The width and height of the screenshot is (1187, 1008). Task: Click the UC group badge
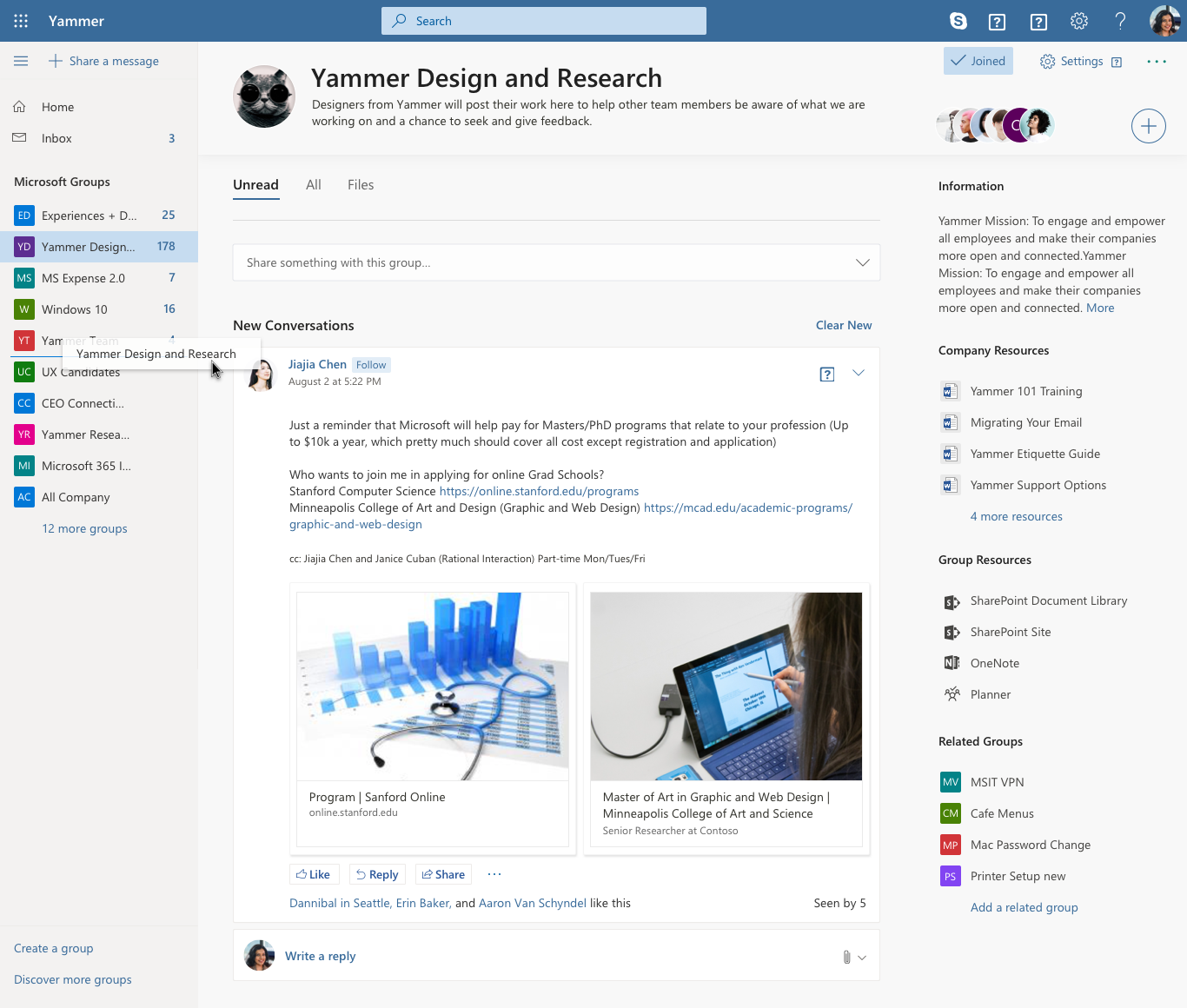pos(24,372)
